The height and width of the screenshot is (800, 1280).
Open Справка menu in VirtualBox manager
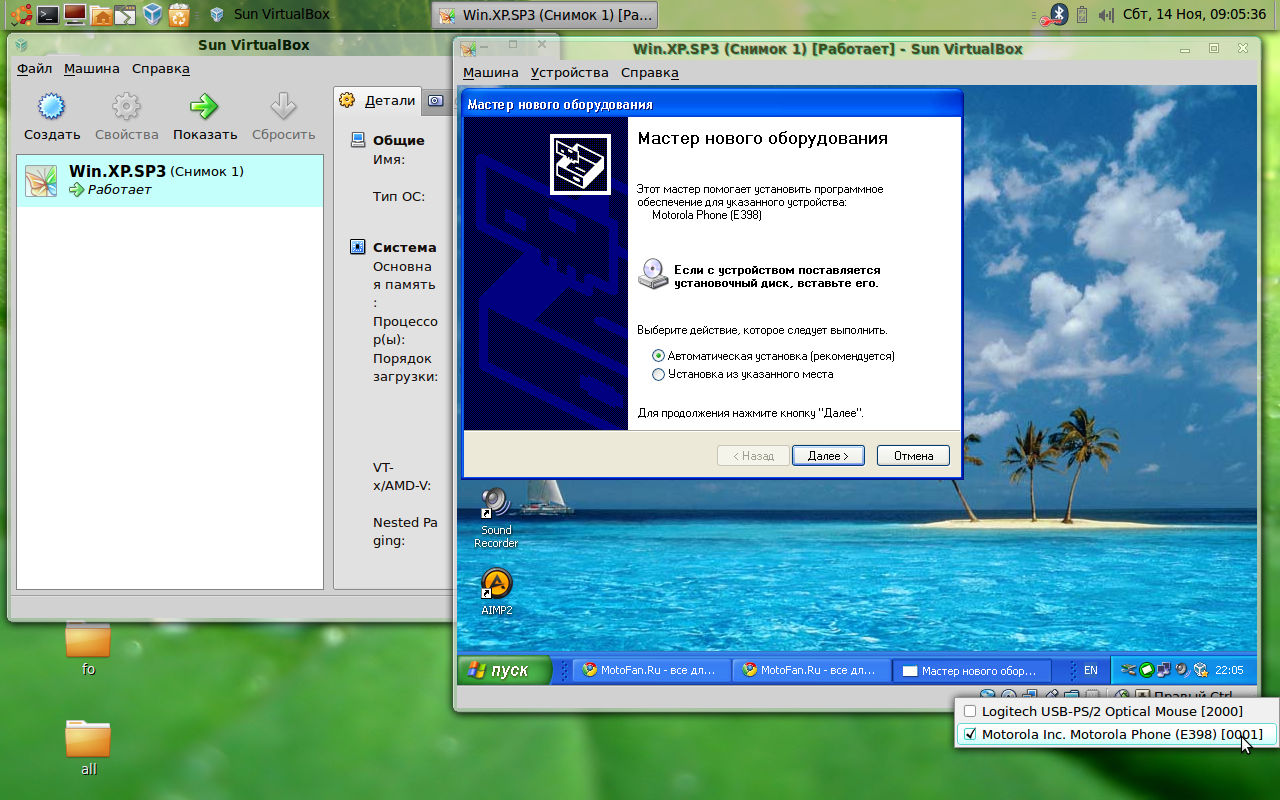click(x=161, y=69)
